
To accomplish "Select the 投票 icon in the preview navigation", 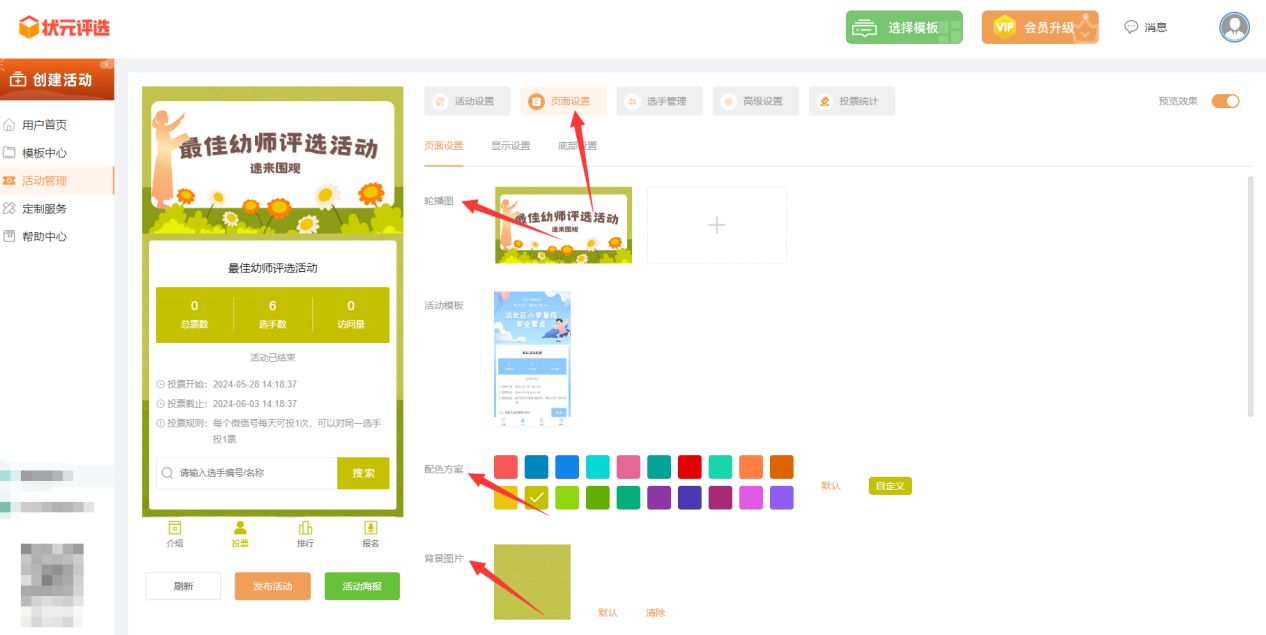I will 240,533.
